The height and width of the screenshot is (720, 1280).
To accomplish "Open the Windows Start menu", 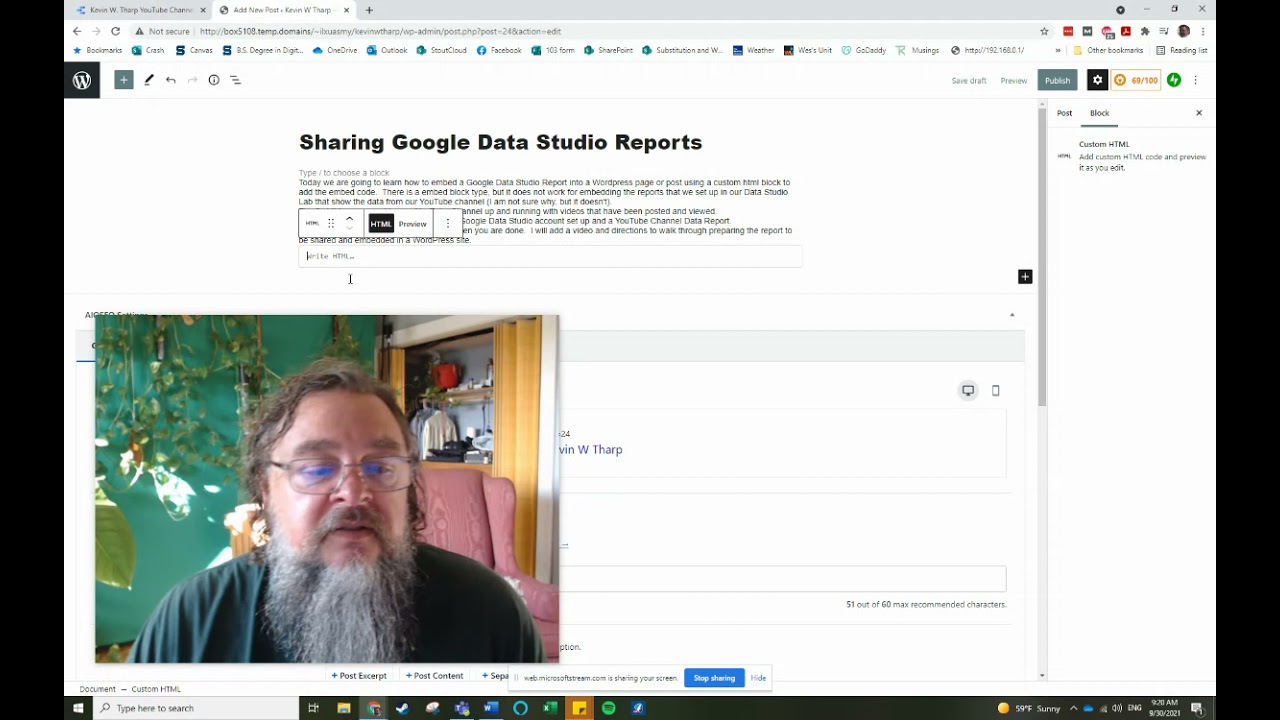I will click(x=78, y=708).
